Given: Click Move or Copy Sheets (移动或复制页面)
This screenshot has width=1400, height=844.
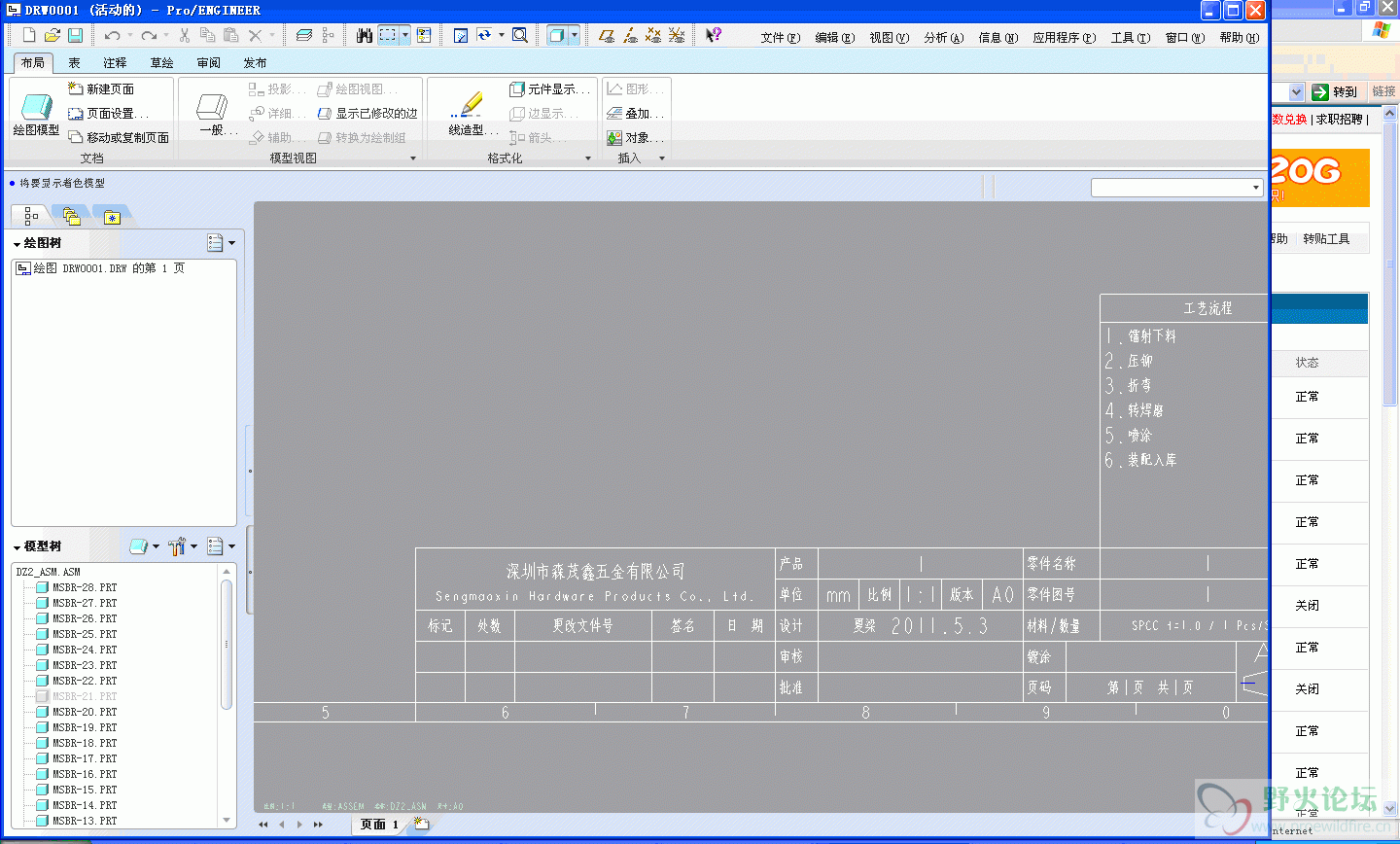Looking at the screenshot, I should pyautogui.click(x=119, y=137).
